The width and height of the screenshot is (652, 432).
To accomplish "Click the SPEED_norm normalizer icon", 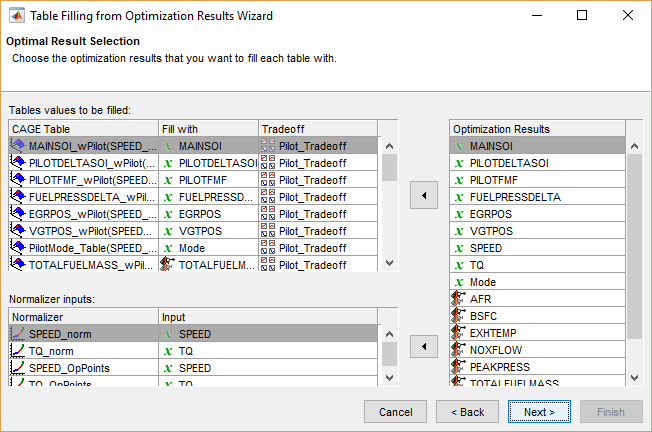I will point(17,334).
